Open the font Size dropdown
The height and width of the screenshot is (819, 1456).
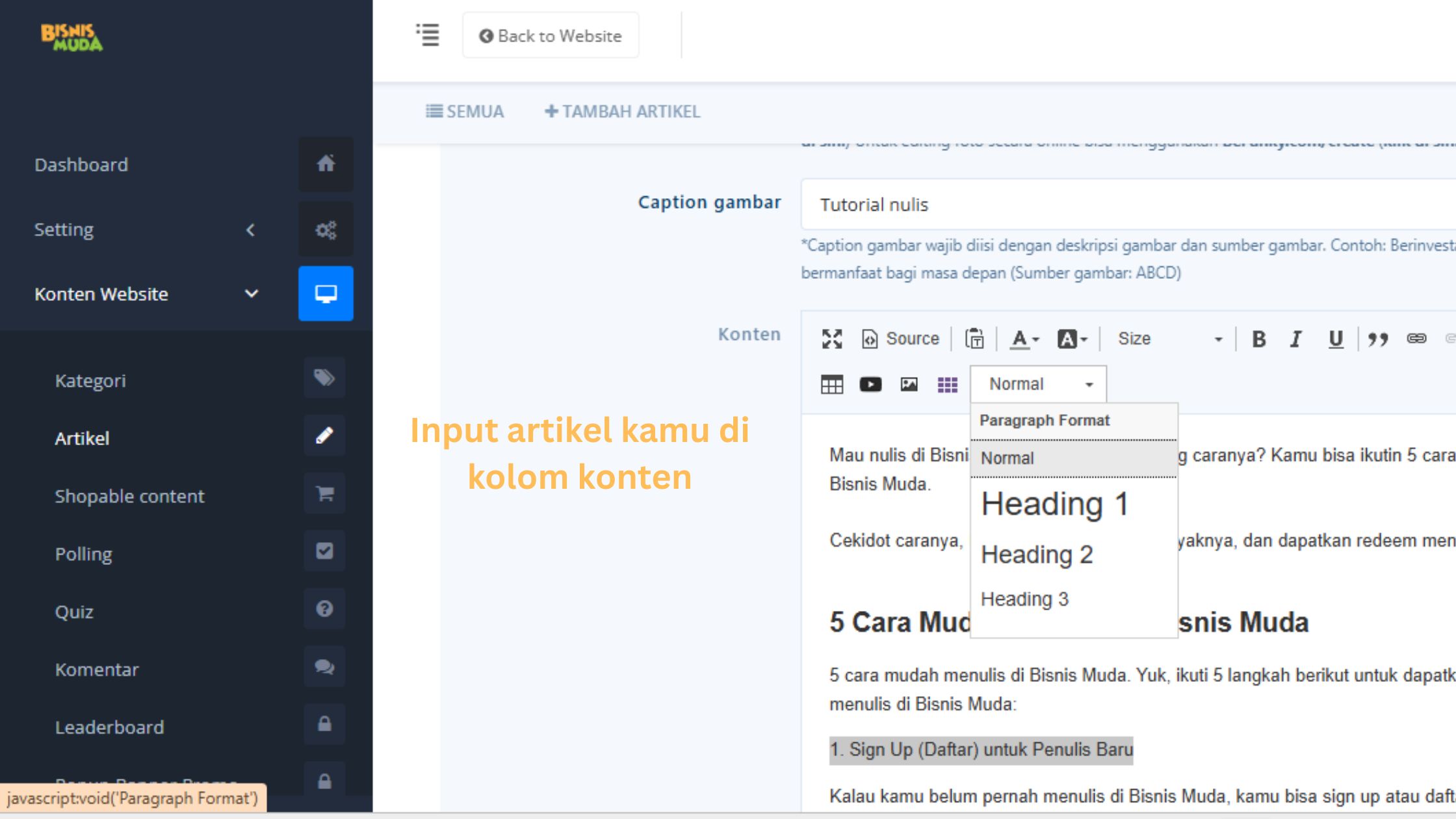[1169, 339]
